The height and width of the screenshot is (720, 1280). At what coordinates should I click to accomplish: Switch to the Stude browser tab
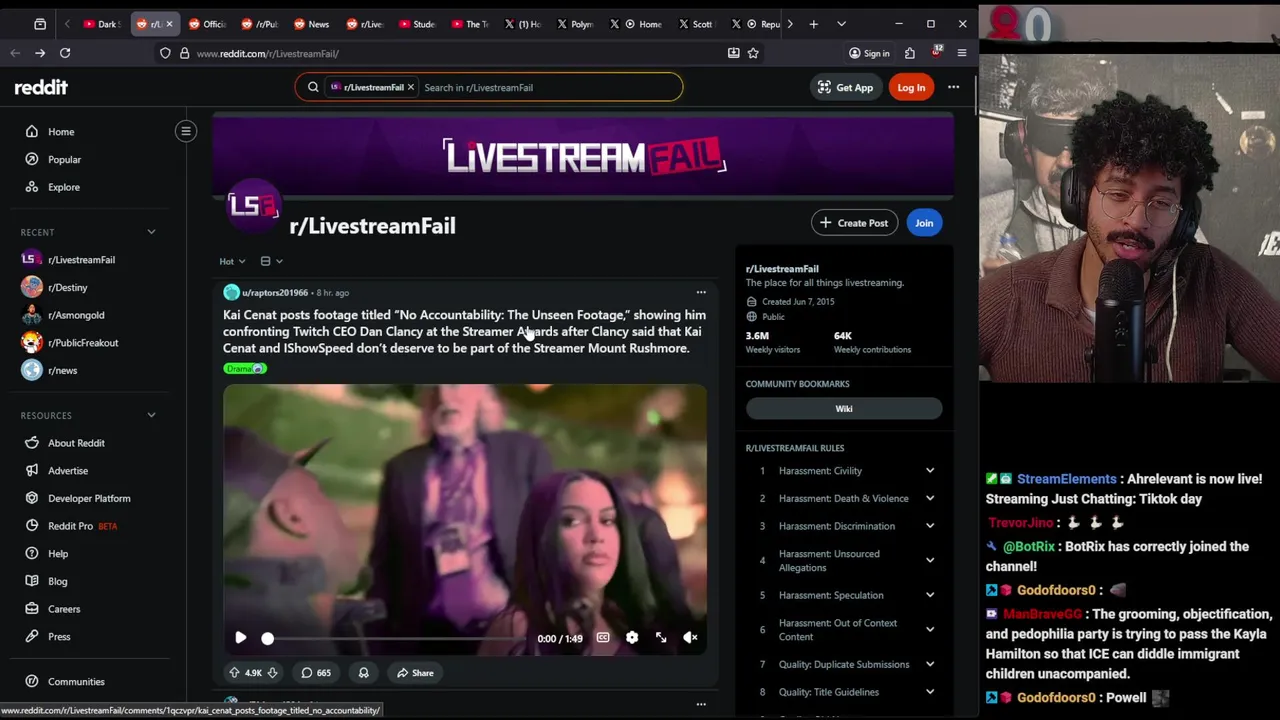tap(418, 24)
